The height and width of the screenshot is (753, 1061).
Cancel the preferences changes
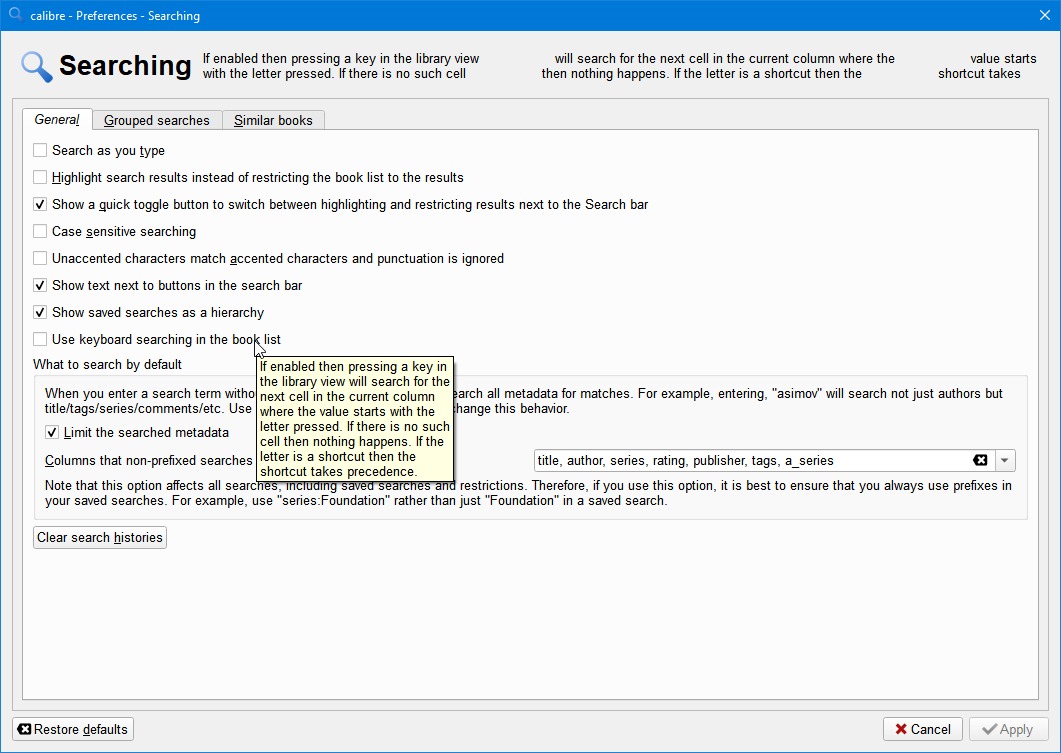[923, 729]
